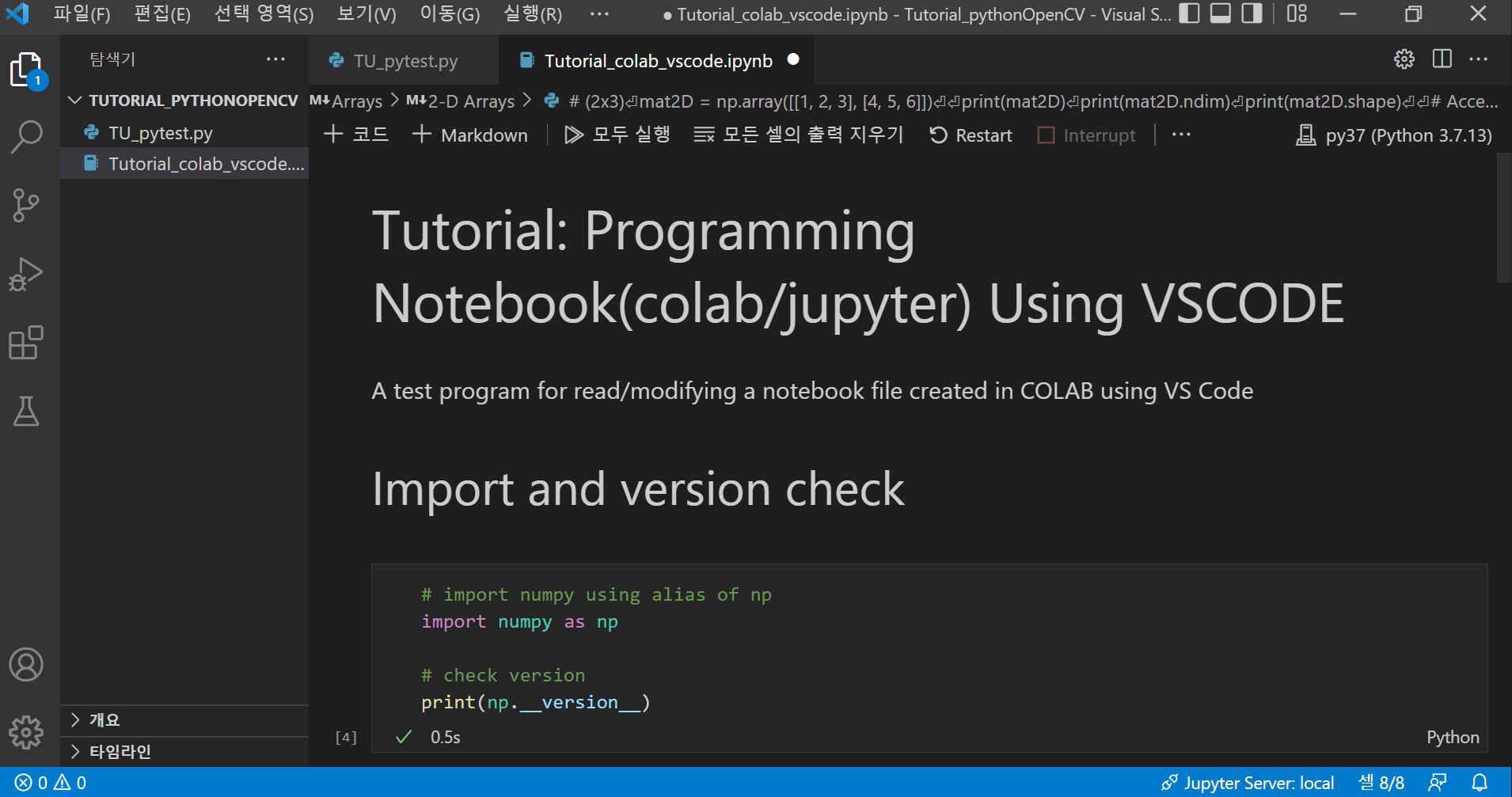Open the Source Control view
Viewport: 1512px width, 797px height.
click(26, 206)
